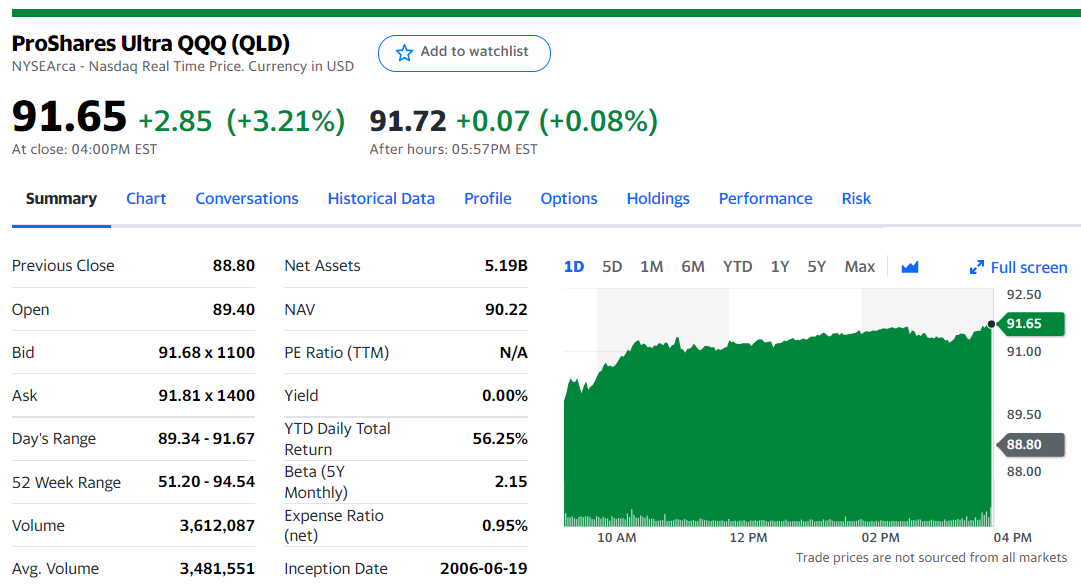Set chart range to 5D
This screenshot has width=1081, height=587.
[x=612, y=267]
